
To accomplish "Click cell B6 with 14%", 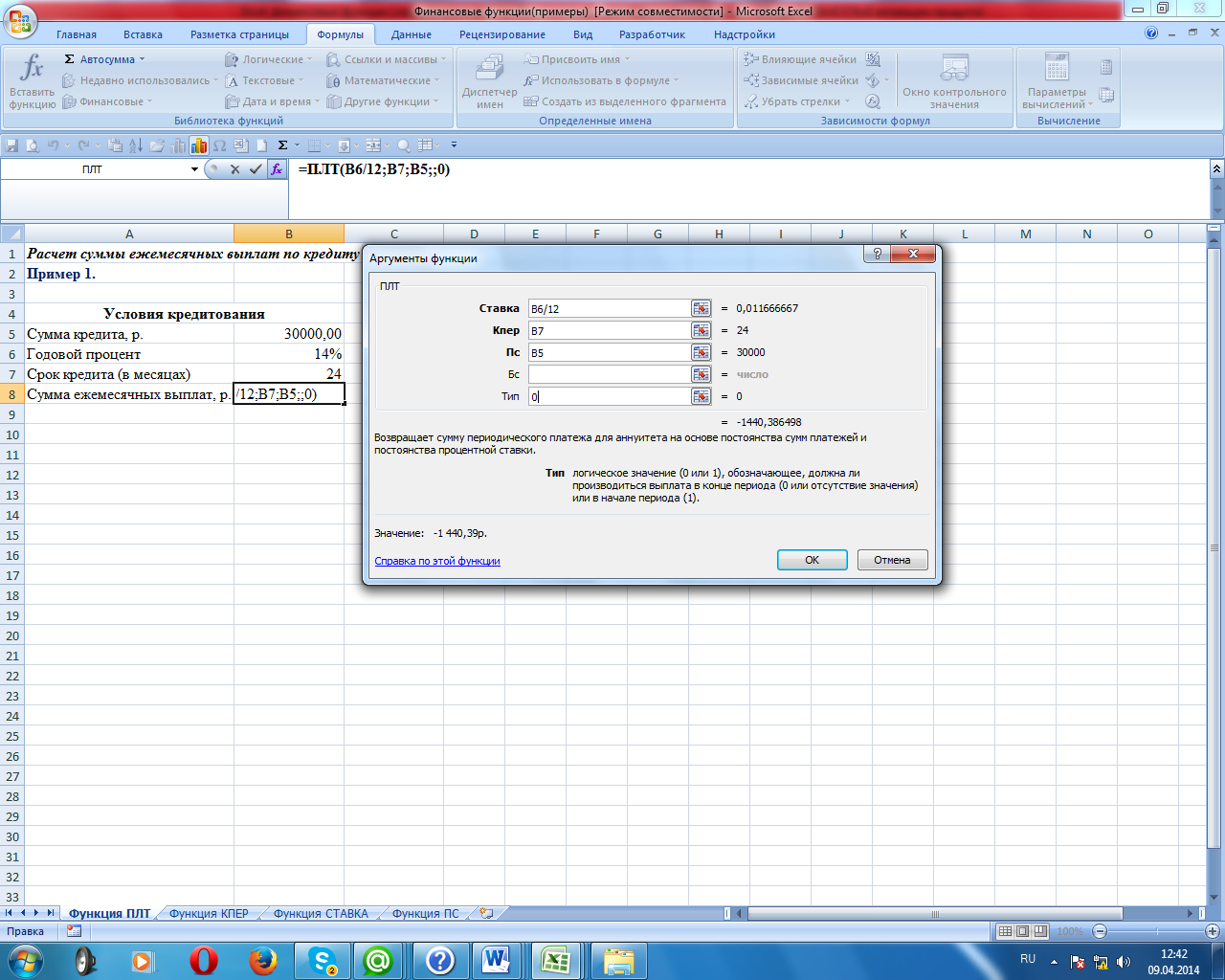I will [x=289, y=354].
